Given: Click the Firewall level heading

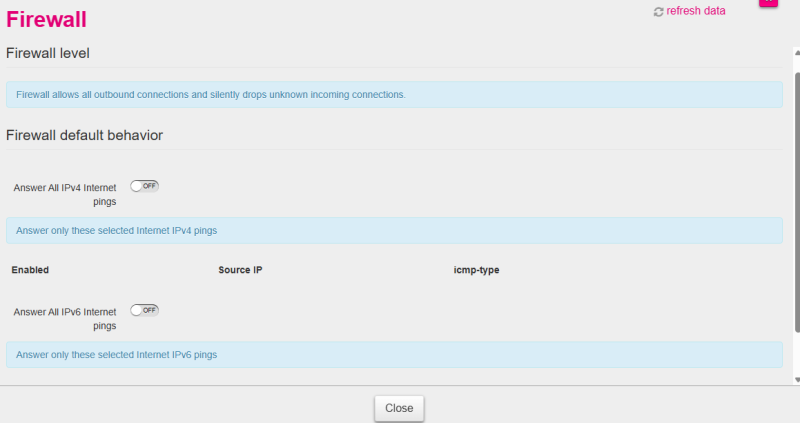Looking at the screenshot, I should click(48, 53).
